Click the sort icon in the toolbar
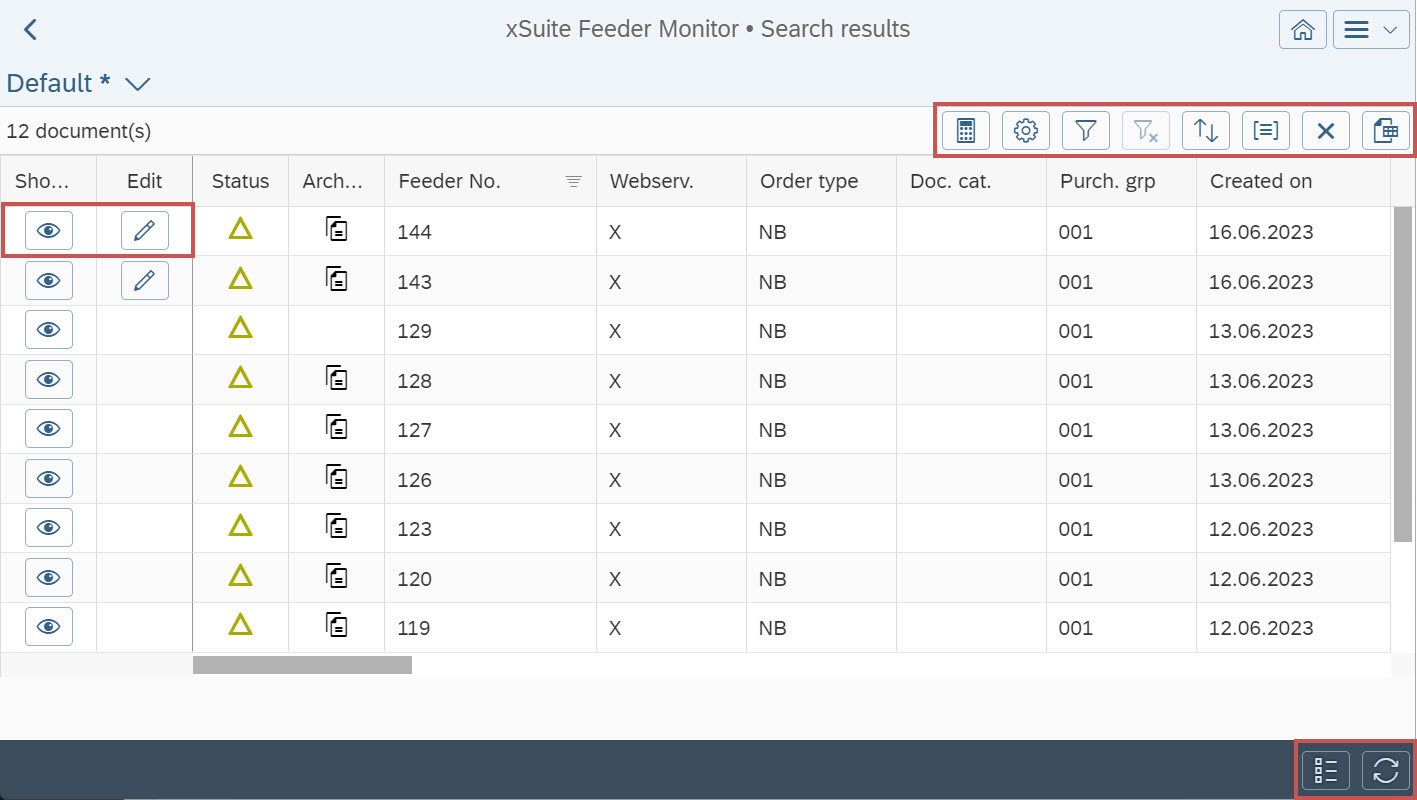 1205,130
